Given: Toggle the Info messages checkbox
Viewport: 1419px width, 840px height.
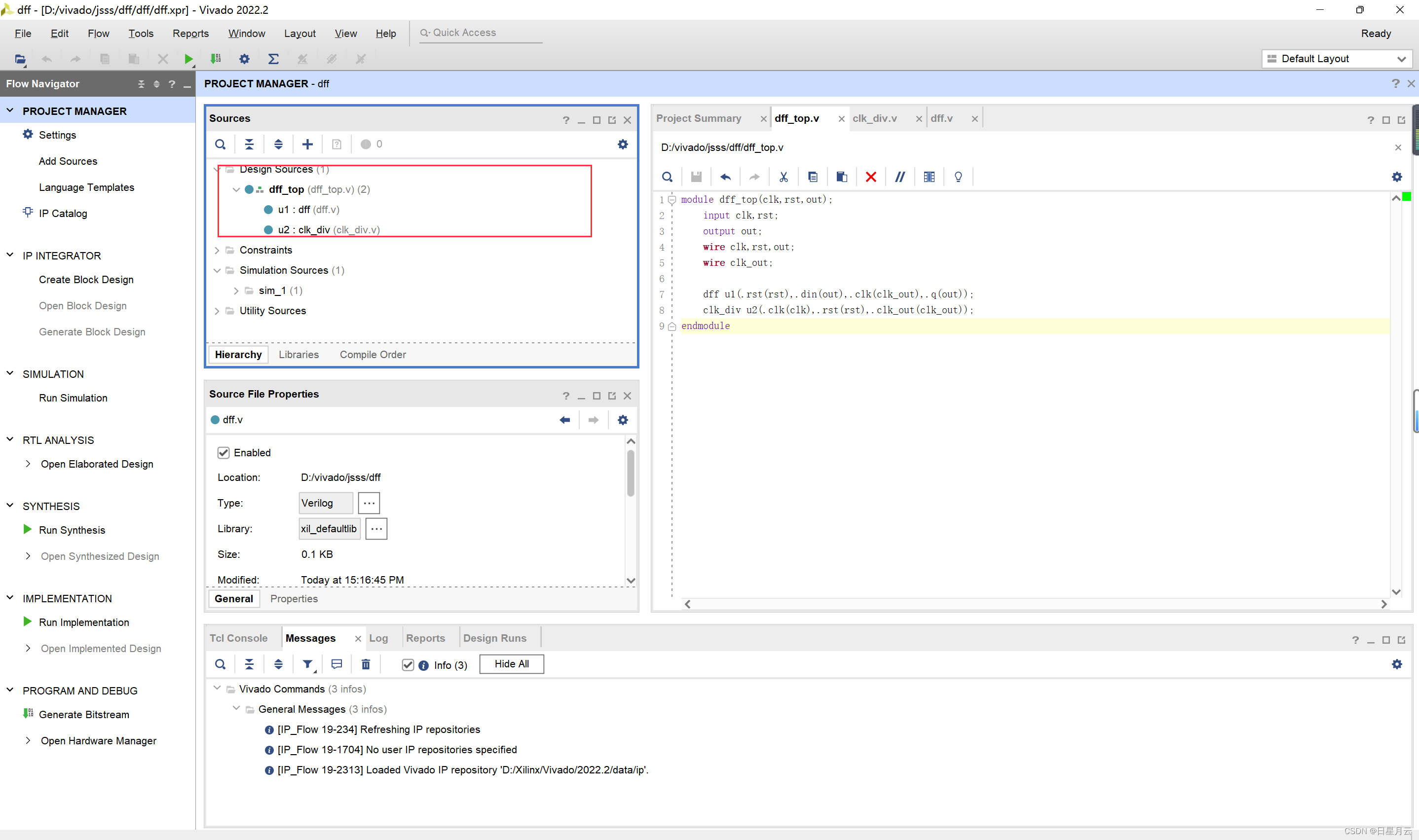Looking at the screenshot, I should click(x=408, y=665).
